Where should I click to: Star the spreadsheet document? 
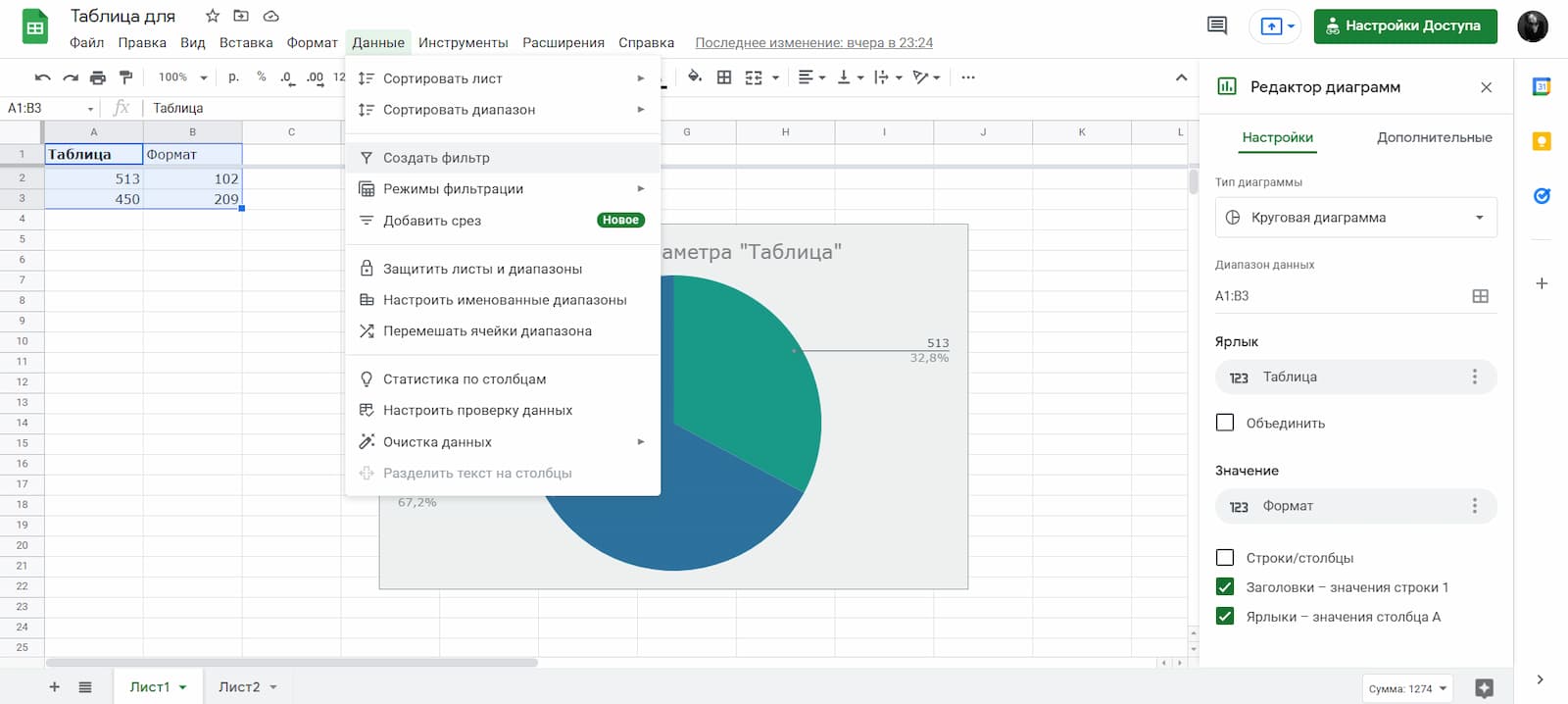(213, 16)
